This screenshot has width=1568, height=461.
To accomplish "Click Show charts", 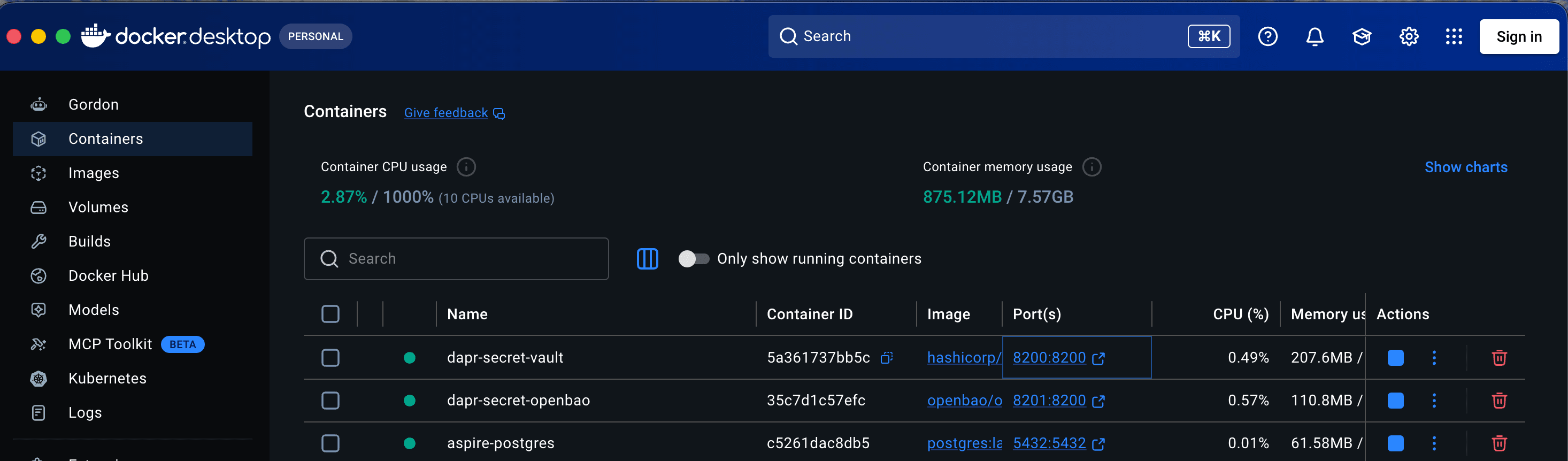I will tap(1466, 167).
